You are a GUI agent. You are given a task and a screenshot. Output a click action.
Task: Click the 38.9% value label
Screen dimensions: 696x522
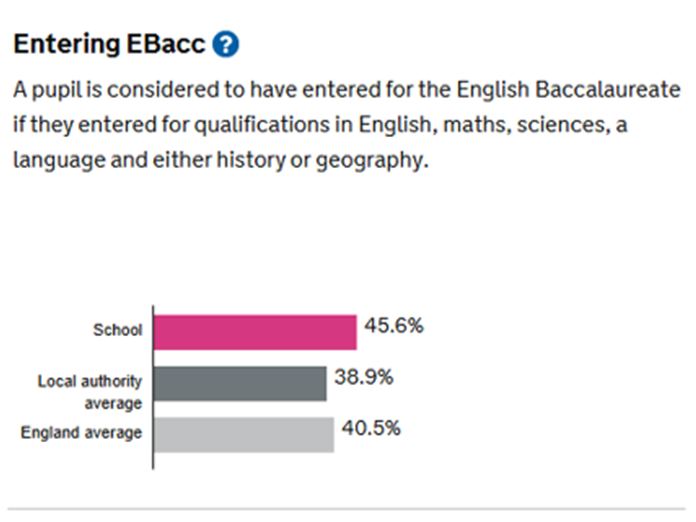coord(364,378)
